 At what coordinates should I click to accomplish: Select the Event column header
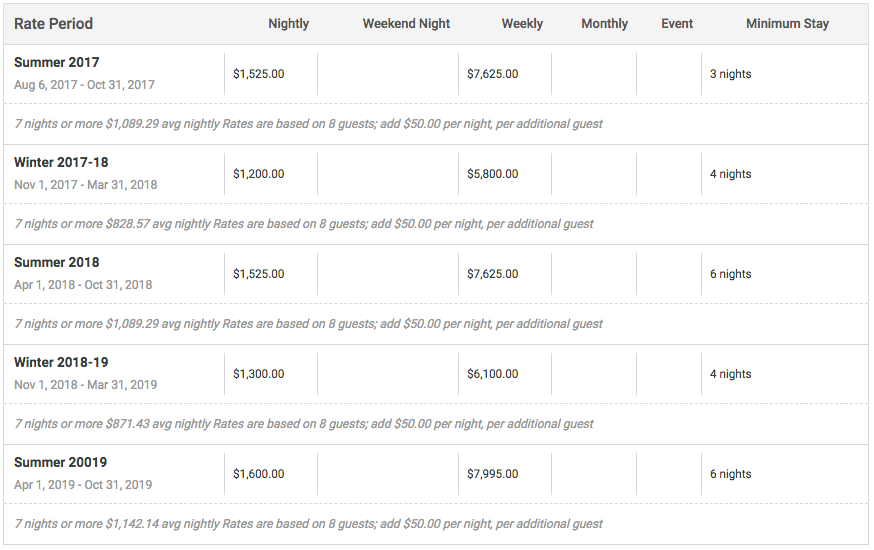(677, 24)
